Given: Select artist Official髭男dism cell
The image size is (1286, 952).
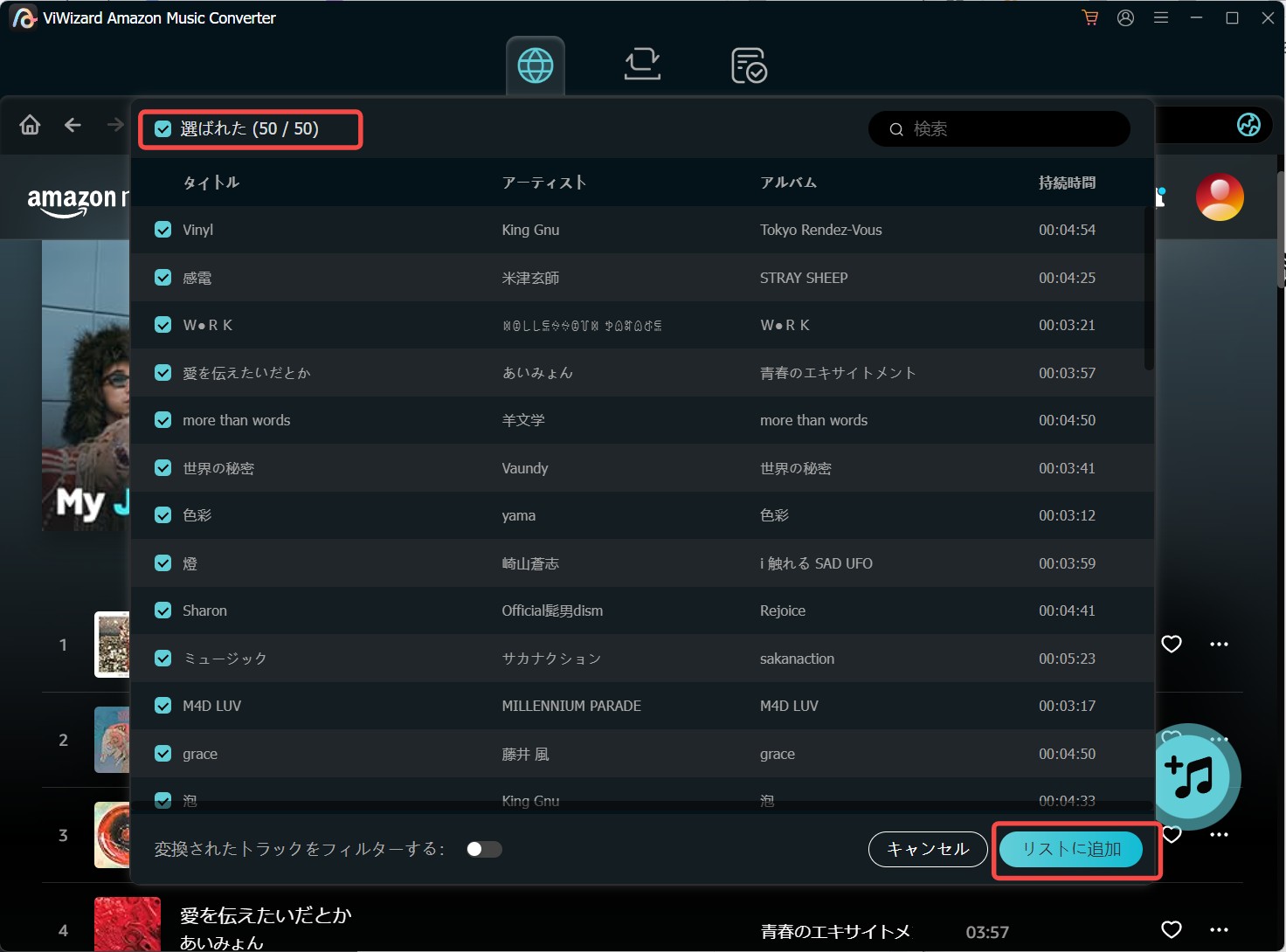Looking at the screenshot, I should click(x=552, y=611).
